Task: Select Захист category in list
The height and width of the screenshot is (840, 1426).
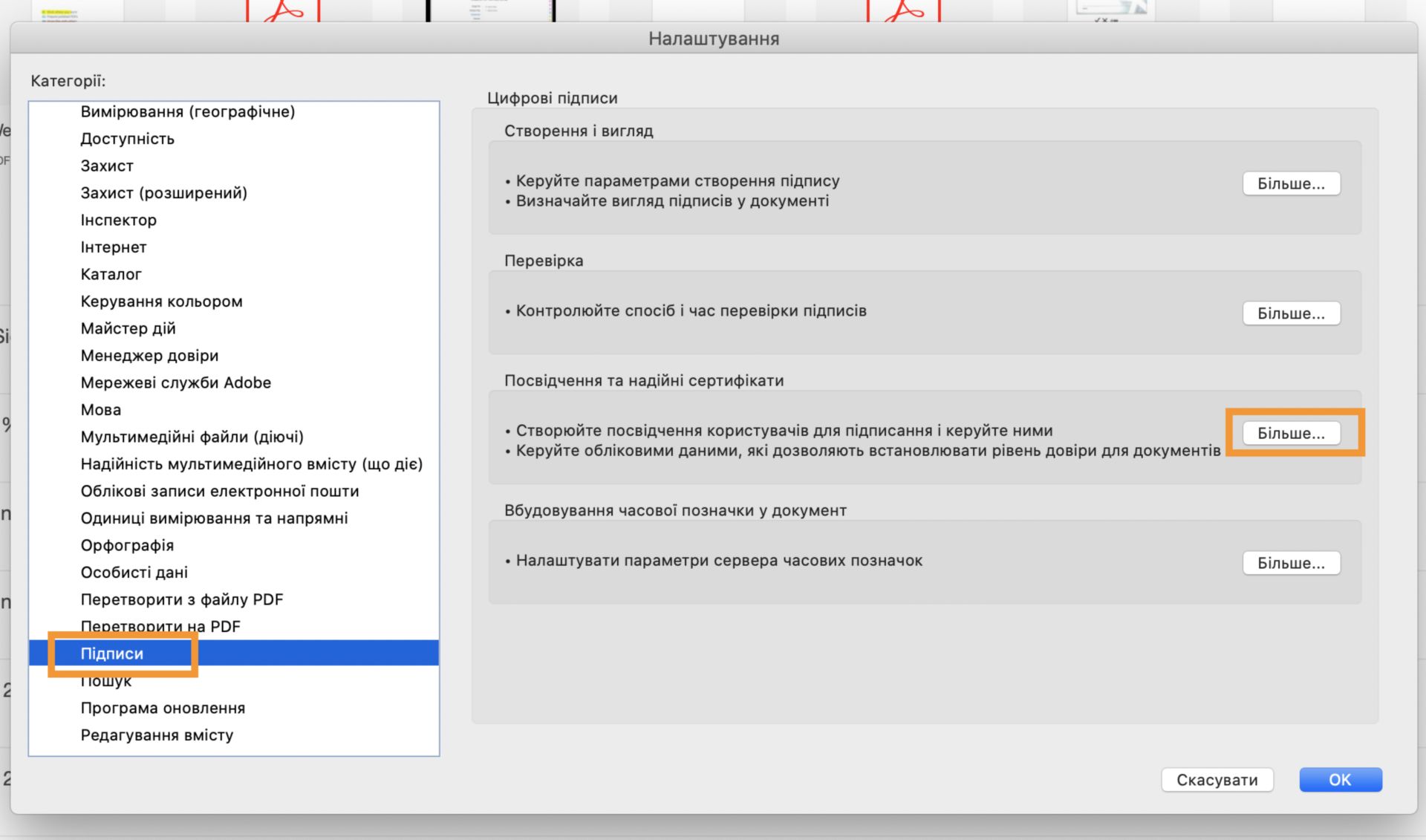Action: point(107,166)
